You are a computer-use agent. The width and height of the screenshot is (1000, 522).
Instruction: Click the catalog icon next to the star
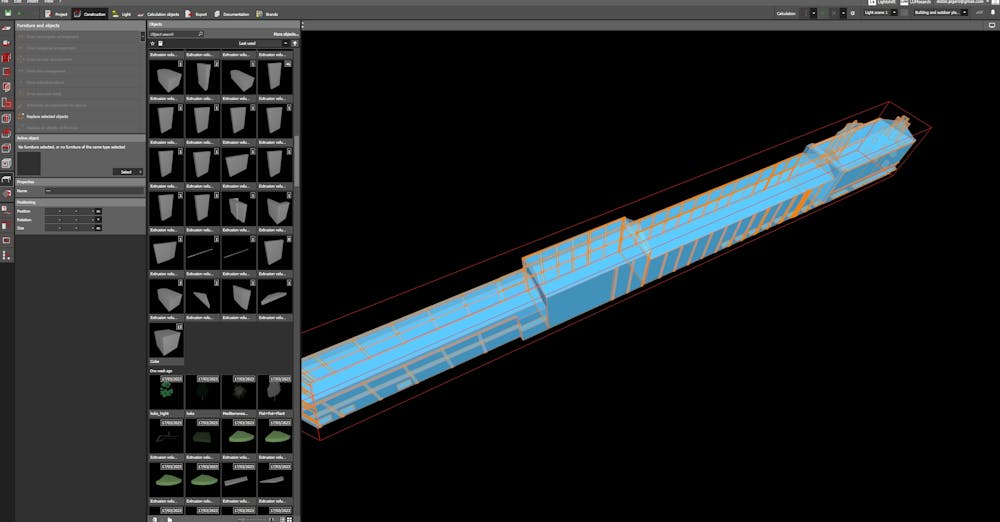160,43
